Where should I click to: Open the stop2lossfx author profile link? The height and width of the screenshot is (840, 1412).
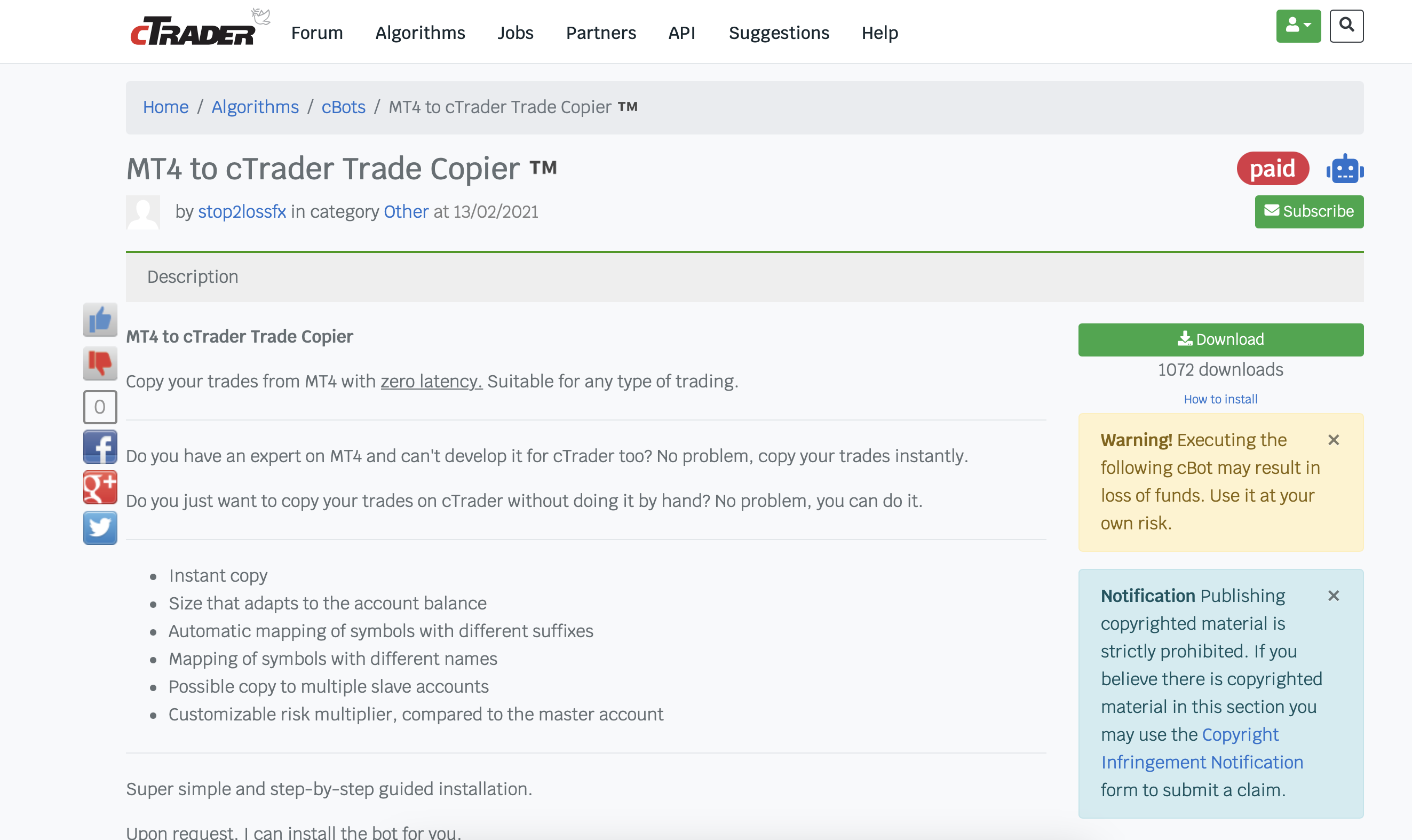[242, 212]
